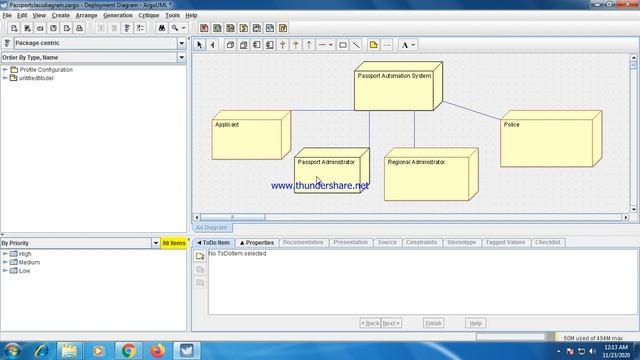Select the New Generalization arrow tool
Image resolution: width=640 pixels, height=360 pixels.
(x=283, y=45)
